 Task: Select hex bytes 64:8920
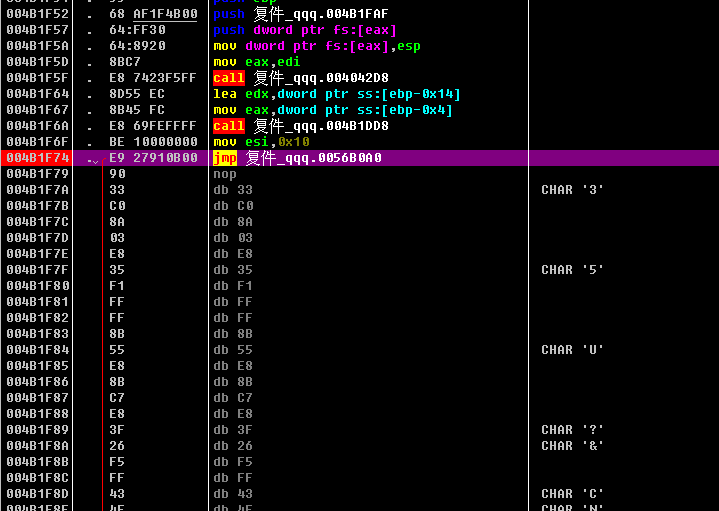[x=138, y=46]
